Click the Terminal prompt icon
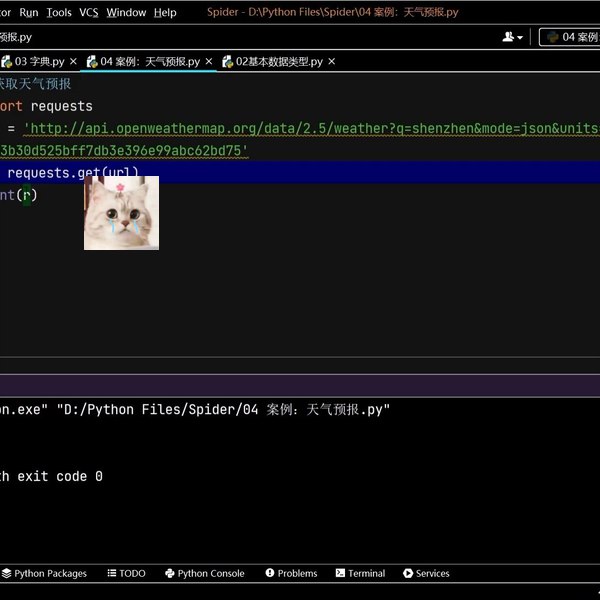The width and height of the screenshot is (600, 600). click(x=340, y=573)
